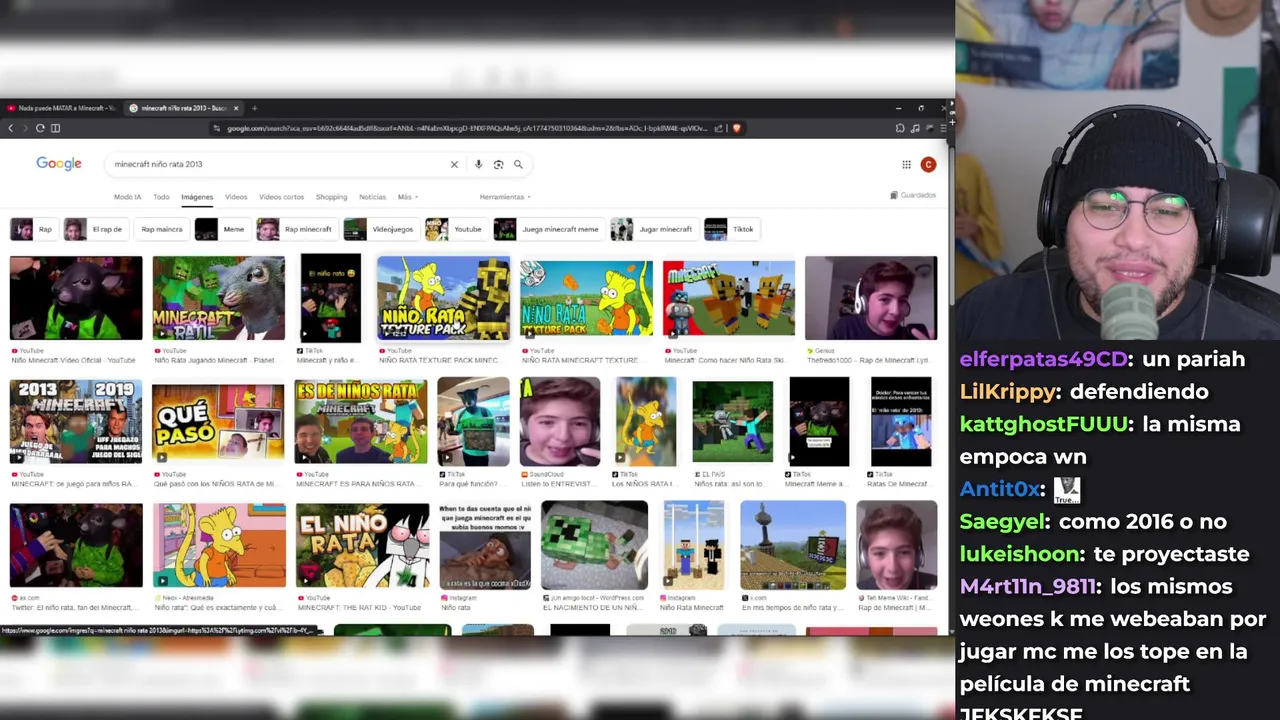Open the EL PAÍS Niños rata result thumbnail

point(732,421)
